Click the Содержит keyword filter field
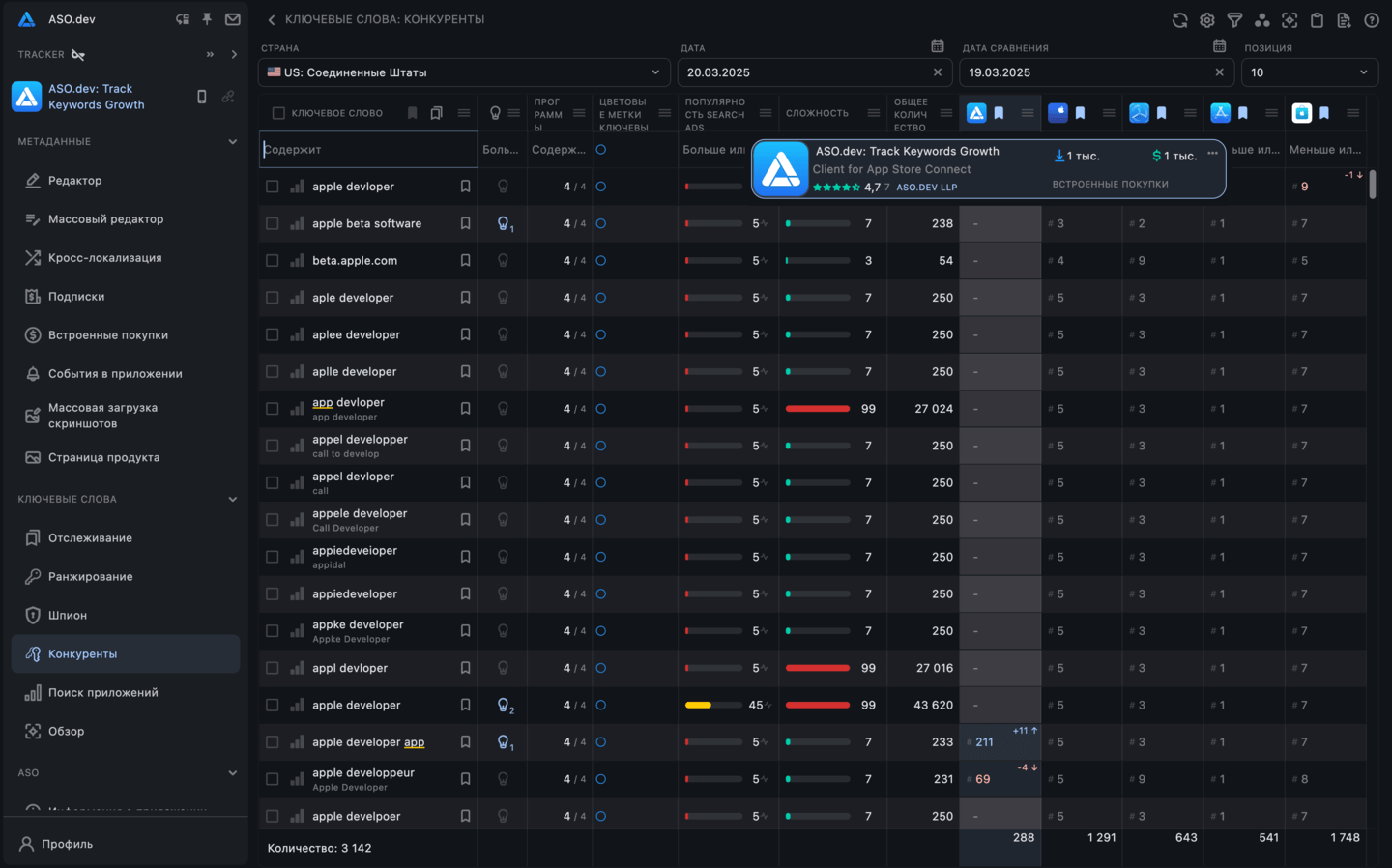This screenshot has height=868, width=1392. tap(367, 150)
